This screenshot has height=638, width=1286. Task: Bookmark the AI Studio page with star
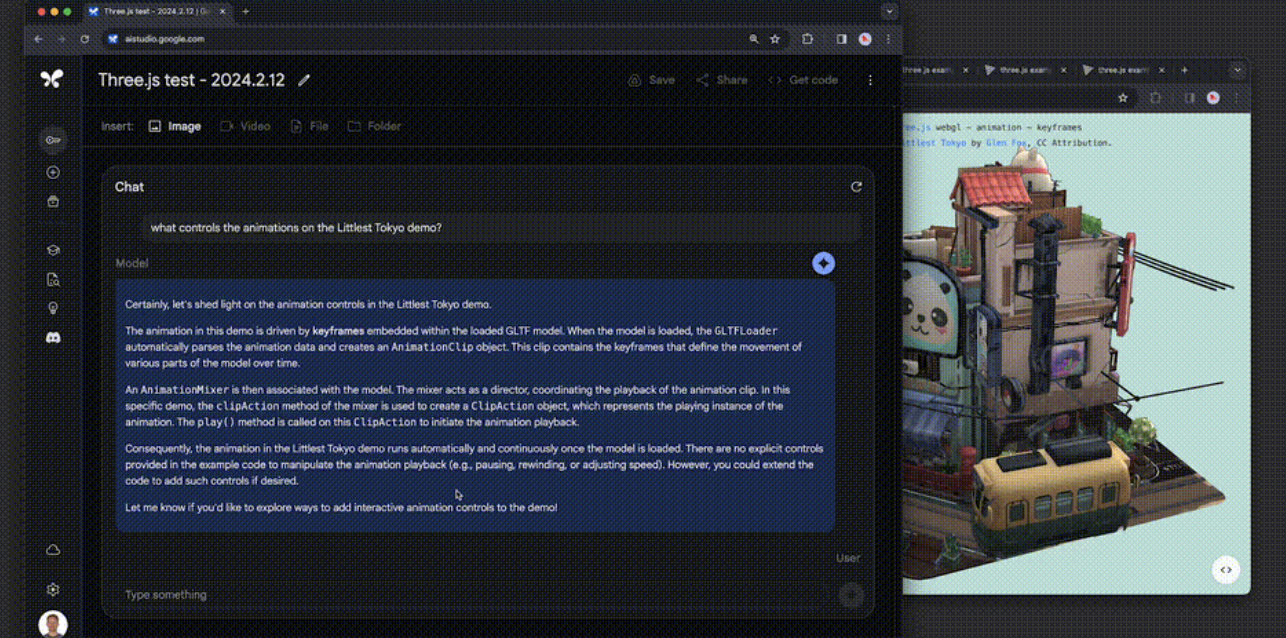[x=775, y=39]
